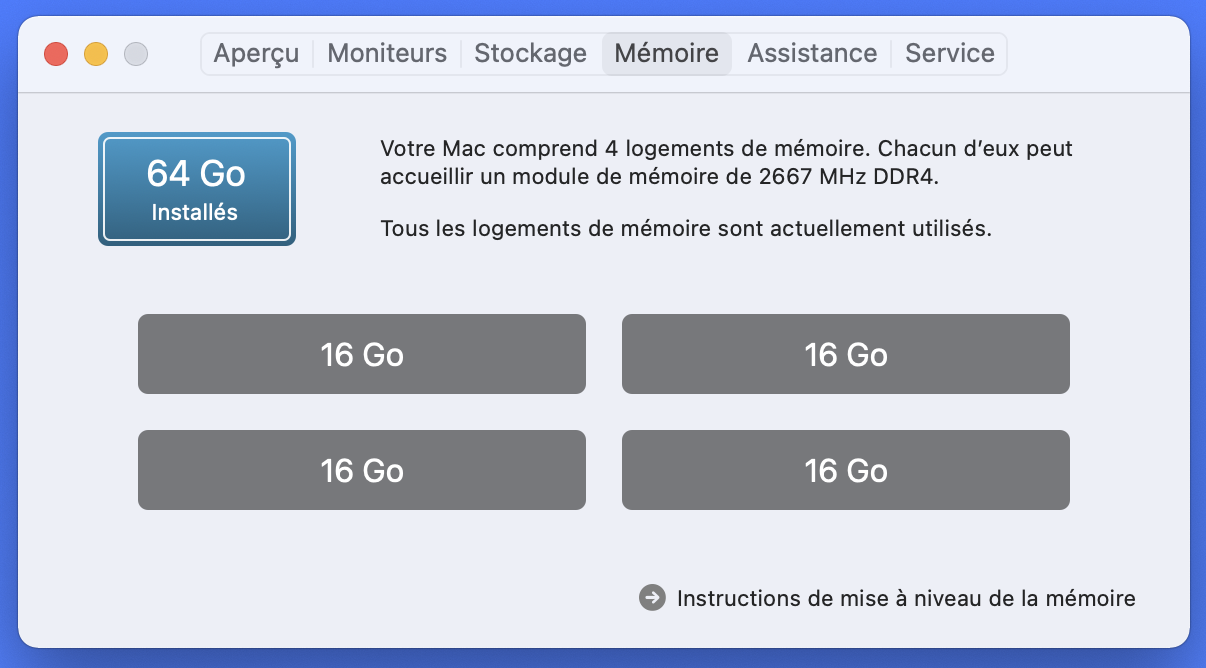
Task: Go to the Stockage tab
Action: point(530,53)
